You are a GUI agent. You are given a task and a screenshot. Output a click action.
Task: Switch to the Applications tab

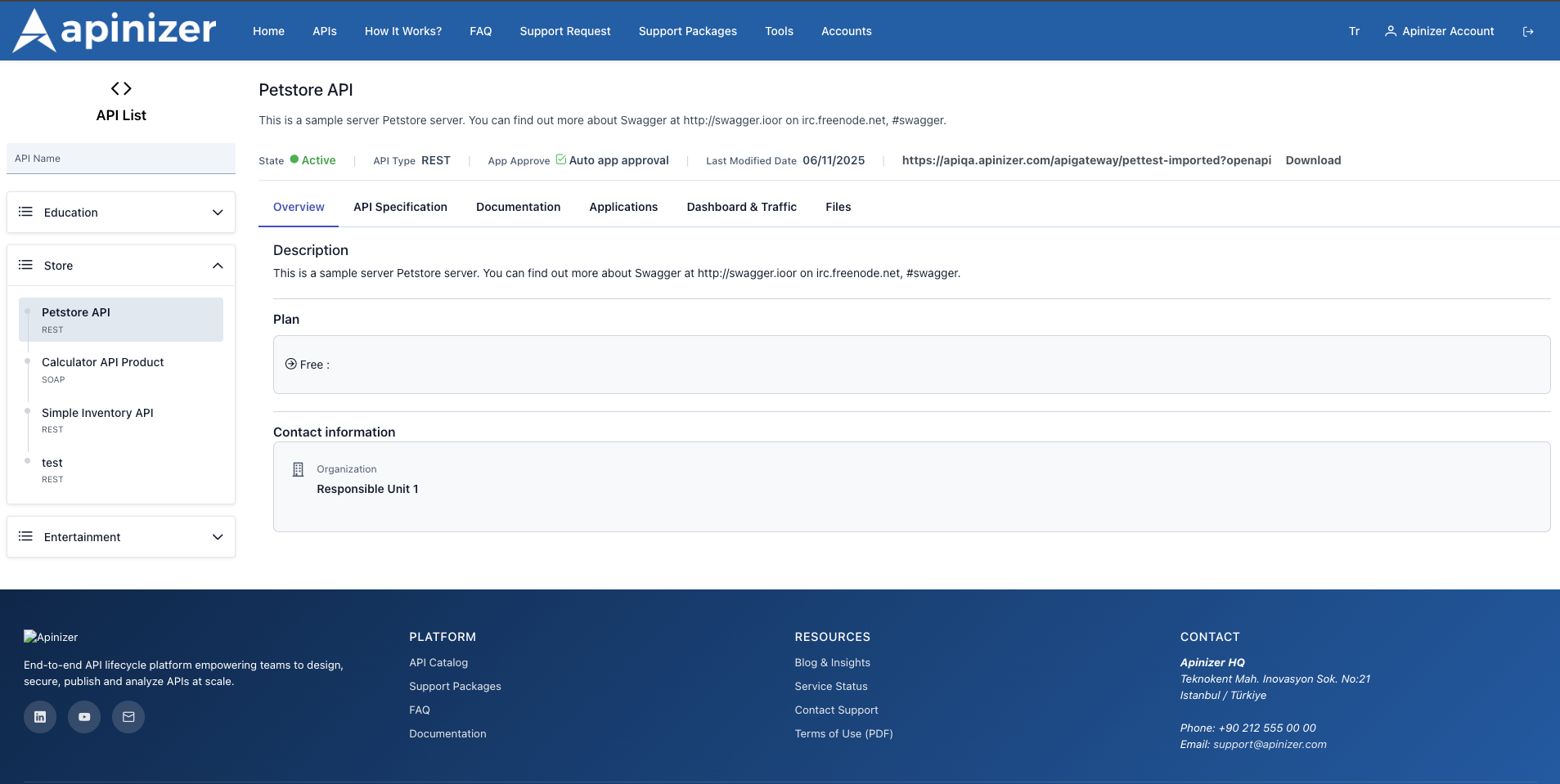click(x=623, y=207)
